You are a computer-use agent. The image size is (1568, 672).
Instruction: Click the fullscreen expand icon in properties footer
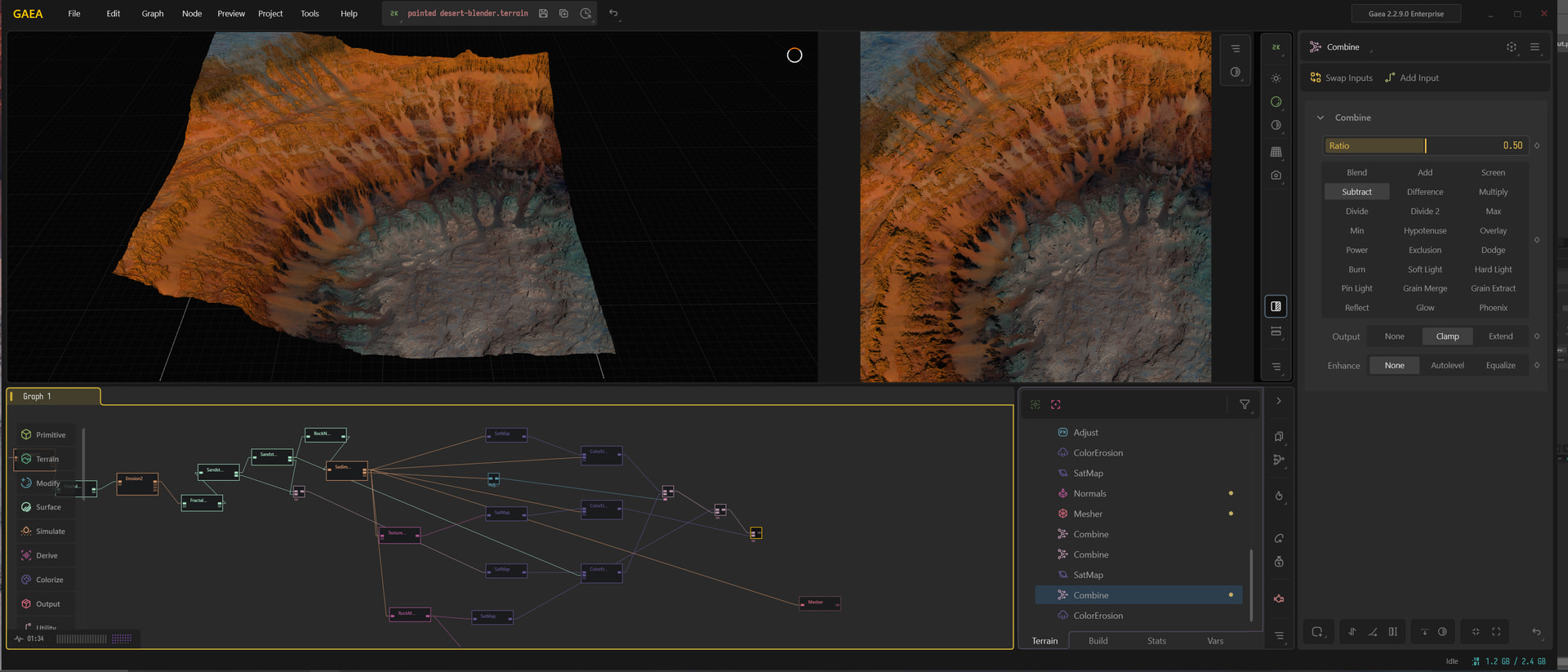click(x=1496, y=632)
